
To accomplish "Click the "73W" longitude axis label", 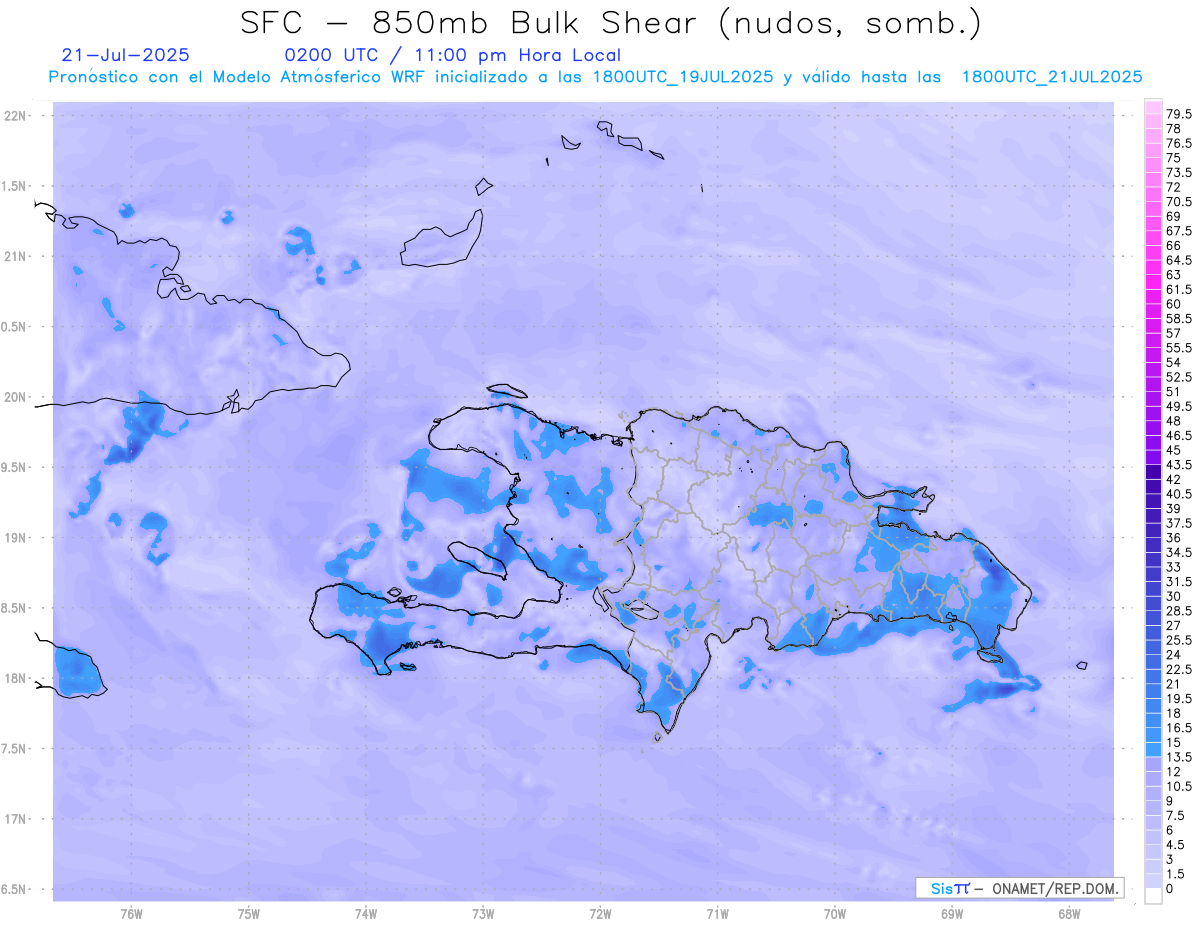I will click(x=483, y=914).
